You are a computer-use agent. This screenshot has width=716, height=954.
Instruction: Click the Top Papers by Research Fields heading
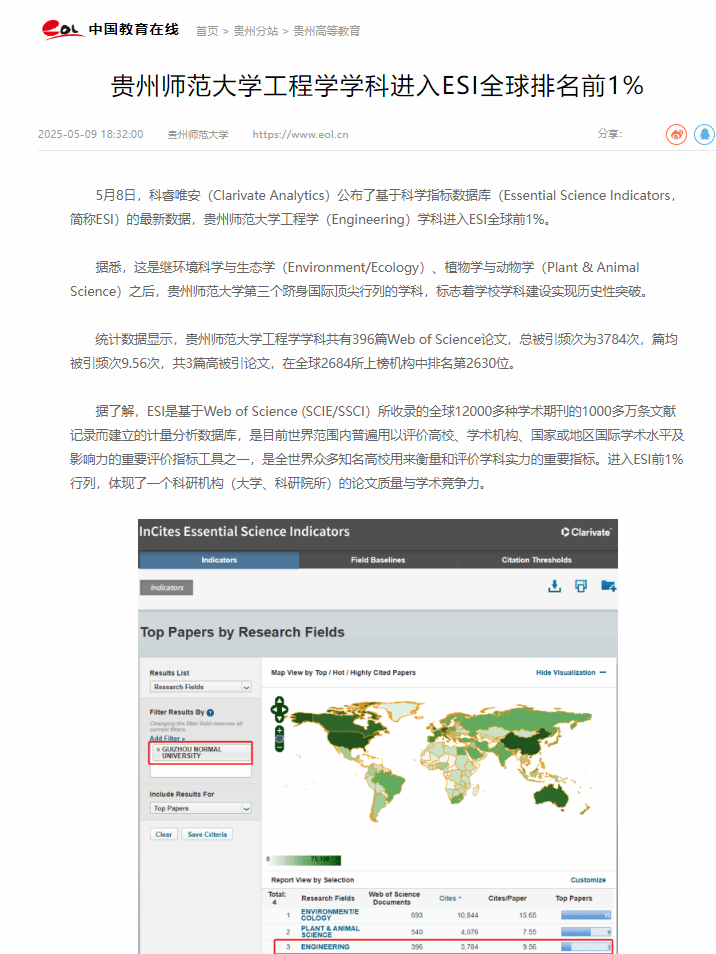point(242,632)
